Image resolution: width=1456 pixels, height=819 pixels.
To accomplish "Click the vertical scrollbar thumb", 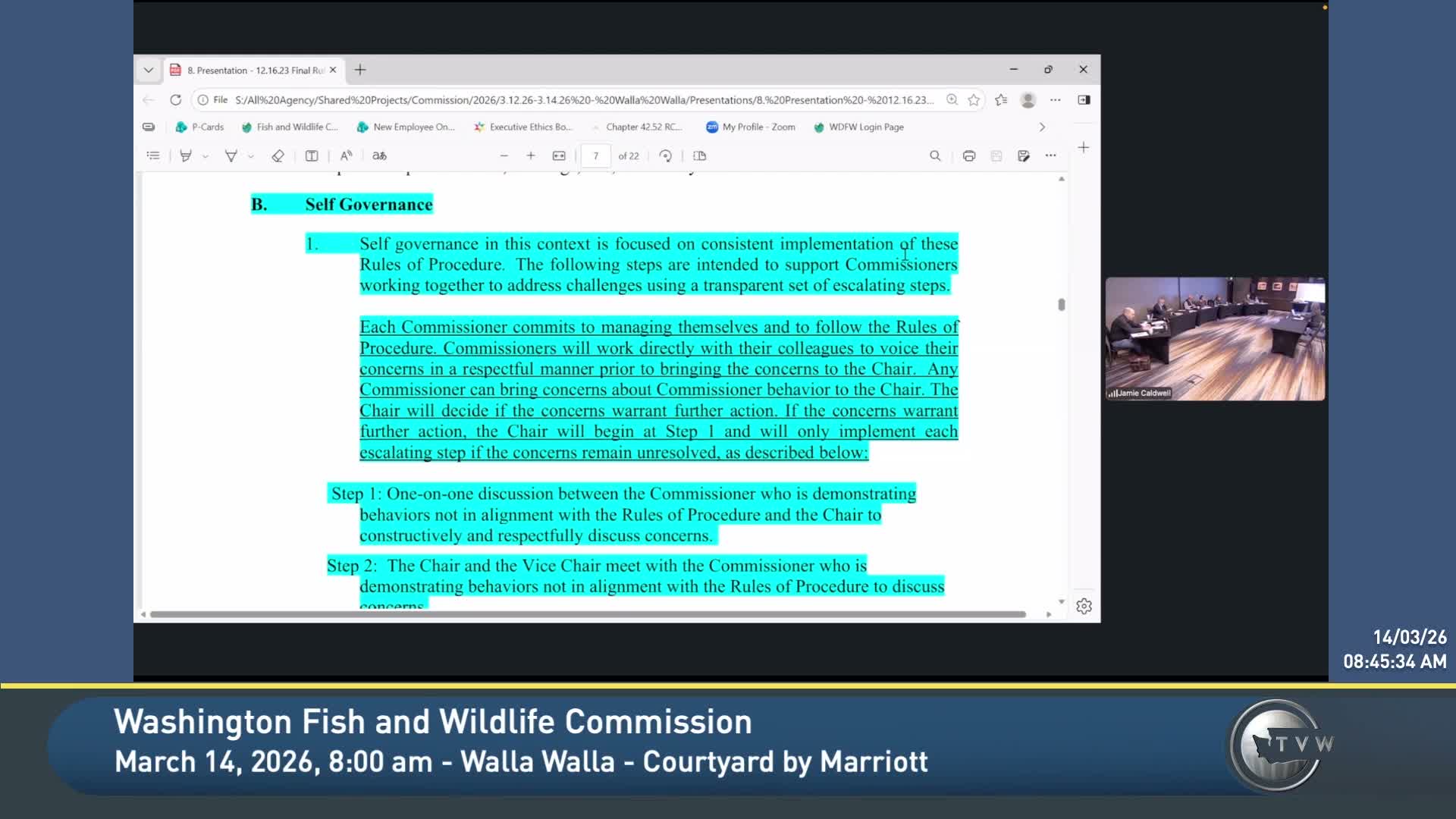I will click(1061, 304).
